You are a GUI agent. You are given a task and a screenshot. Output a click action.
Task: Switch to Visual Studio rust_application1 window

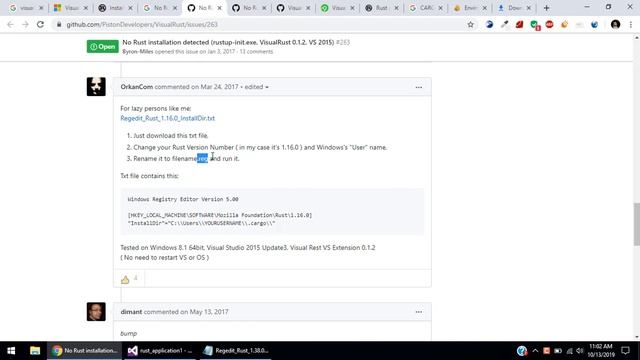click(160, 351)
